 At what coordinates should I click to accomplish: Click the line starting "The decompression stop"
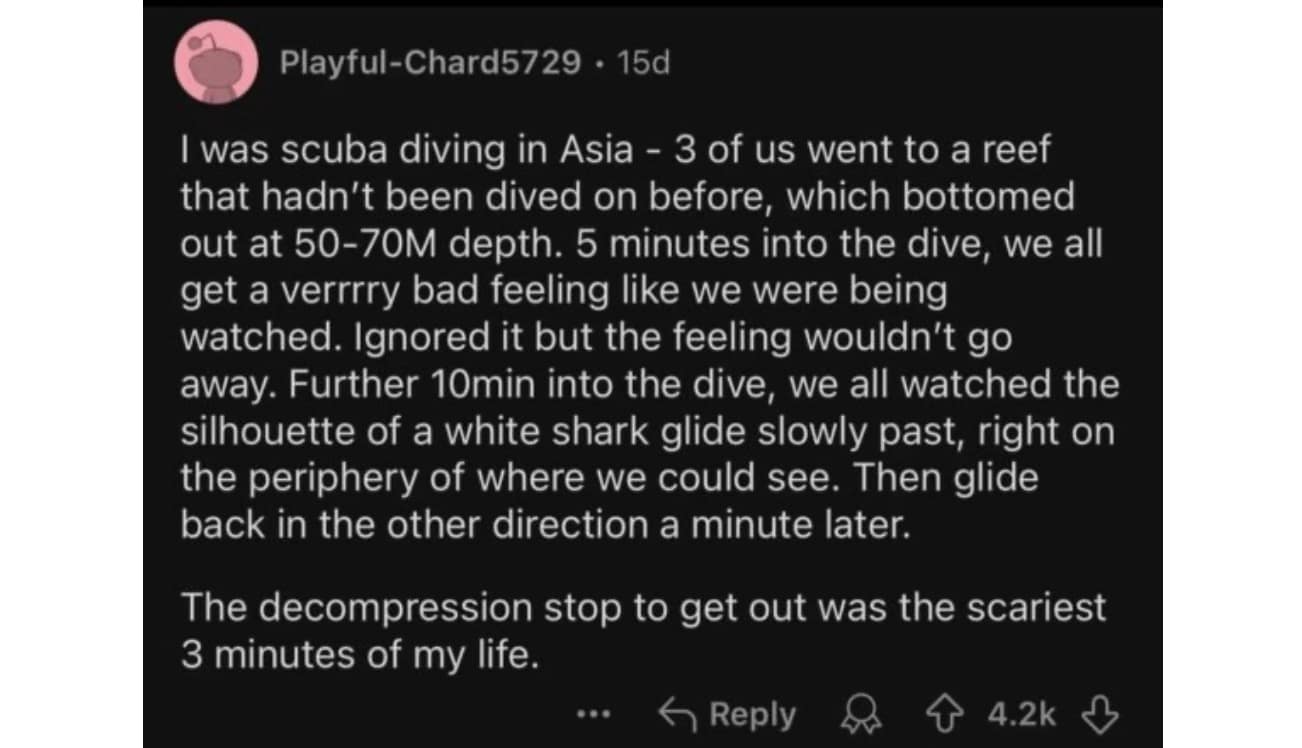[x=643, y=607]
